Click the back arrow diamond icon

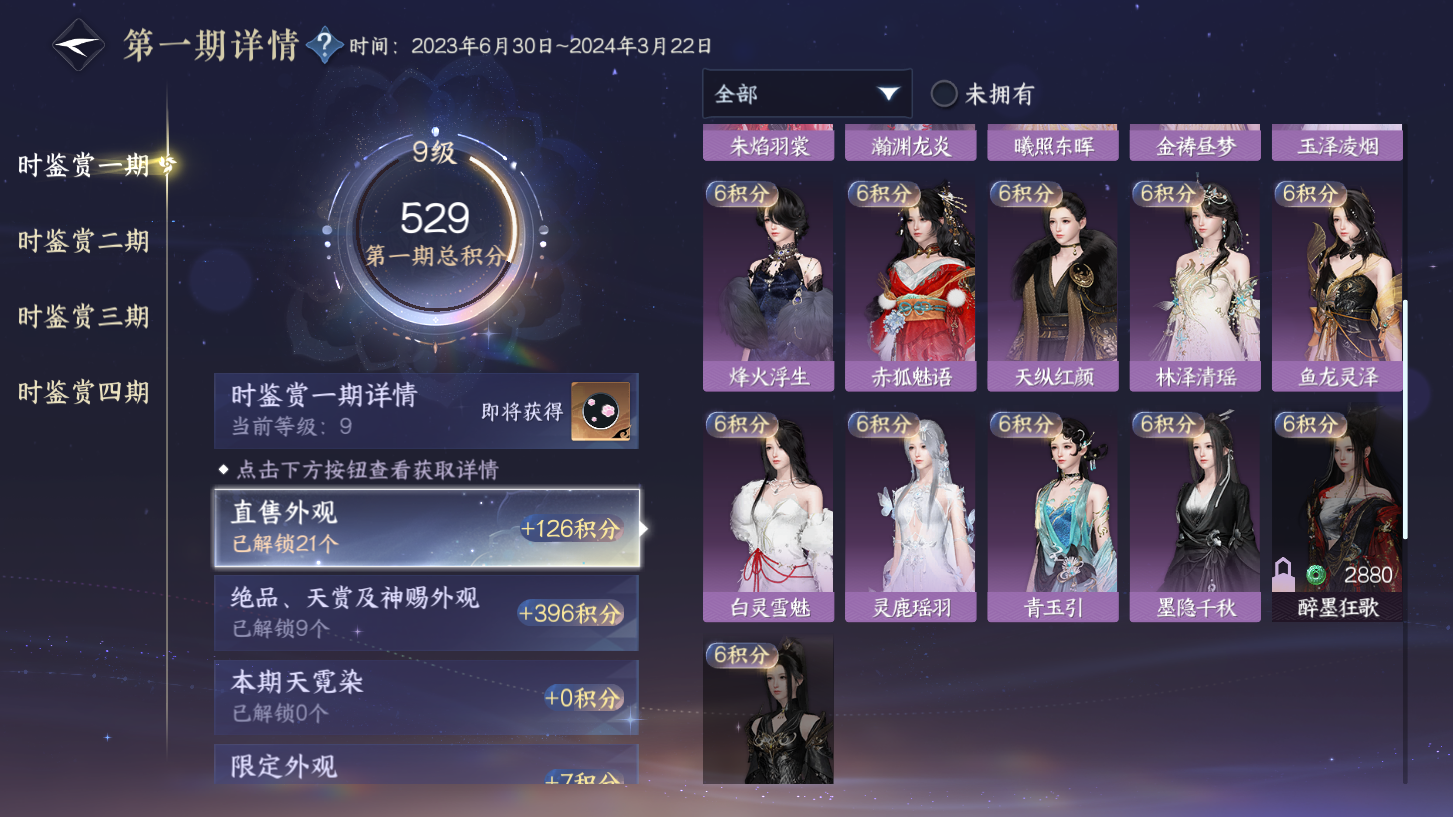click(x=79, y=45)
